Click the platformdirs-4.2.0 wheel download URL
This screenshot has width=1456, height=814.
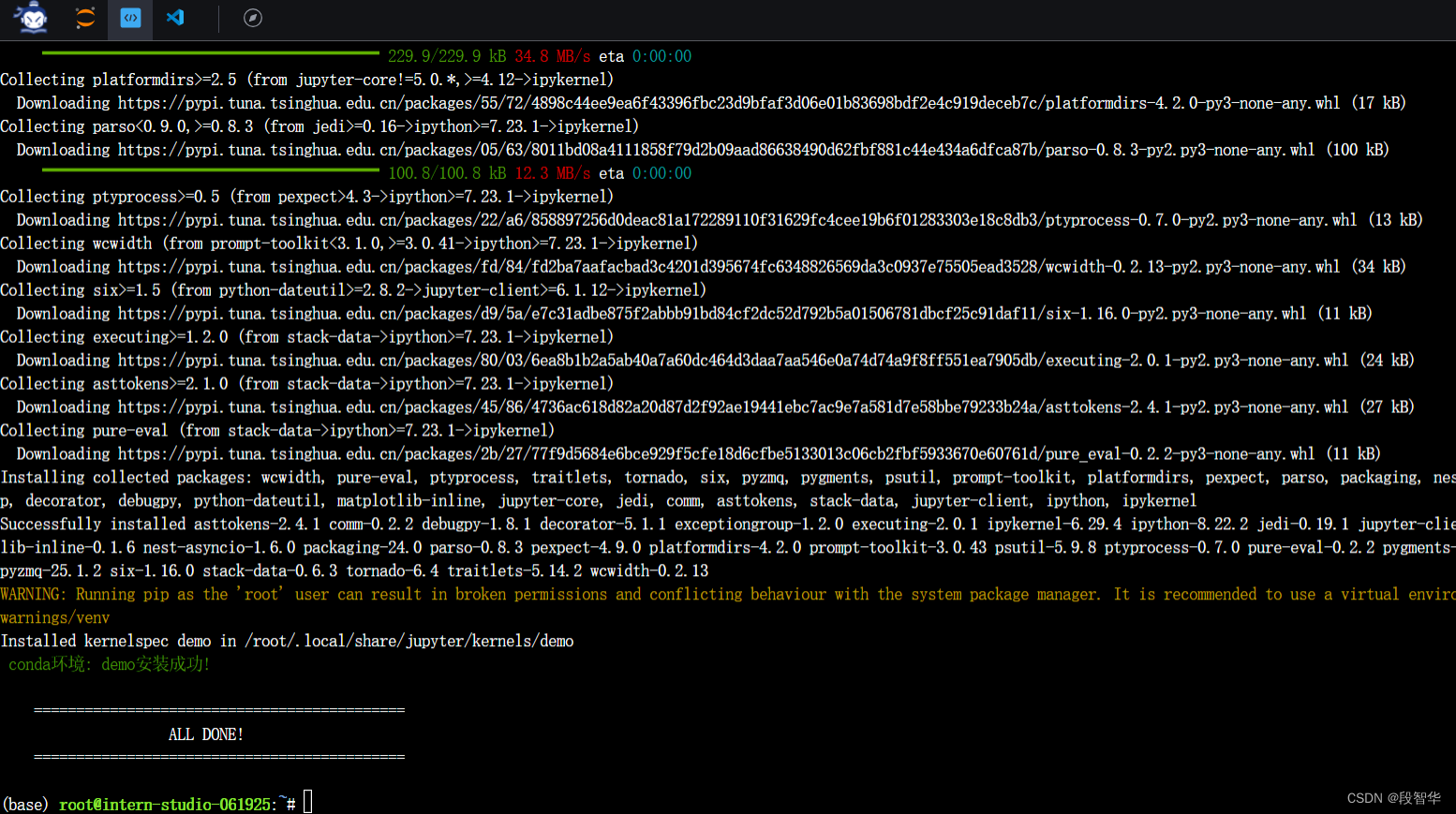pos(729,103)
